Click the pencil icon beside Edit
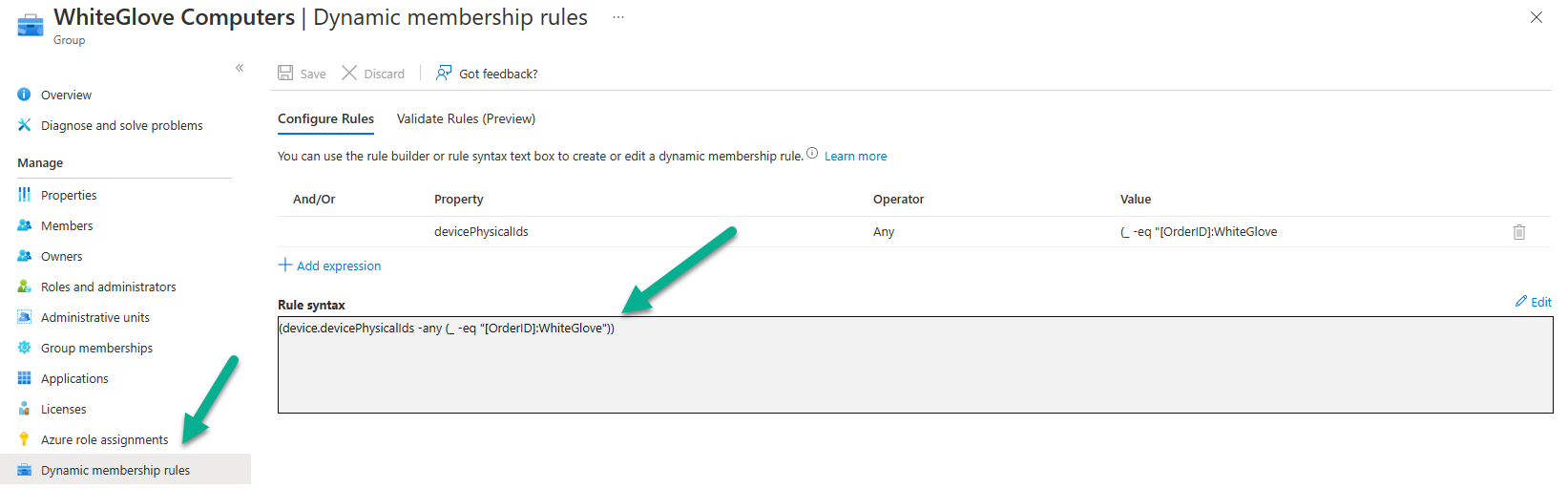Screen dimensions: 1568x489 tap(1521, 301)
